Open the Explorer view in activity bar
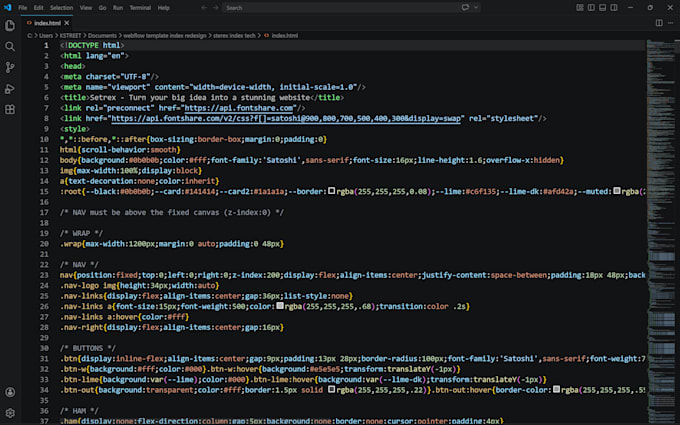680x425 pixels. coord(10,26)
